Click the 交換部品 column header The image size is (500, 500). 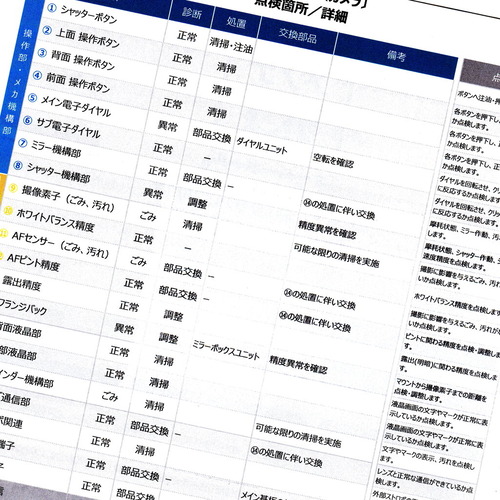297,36
